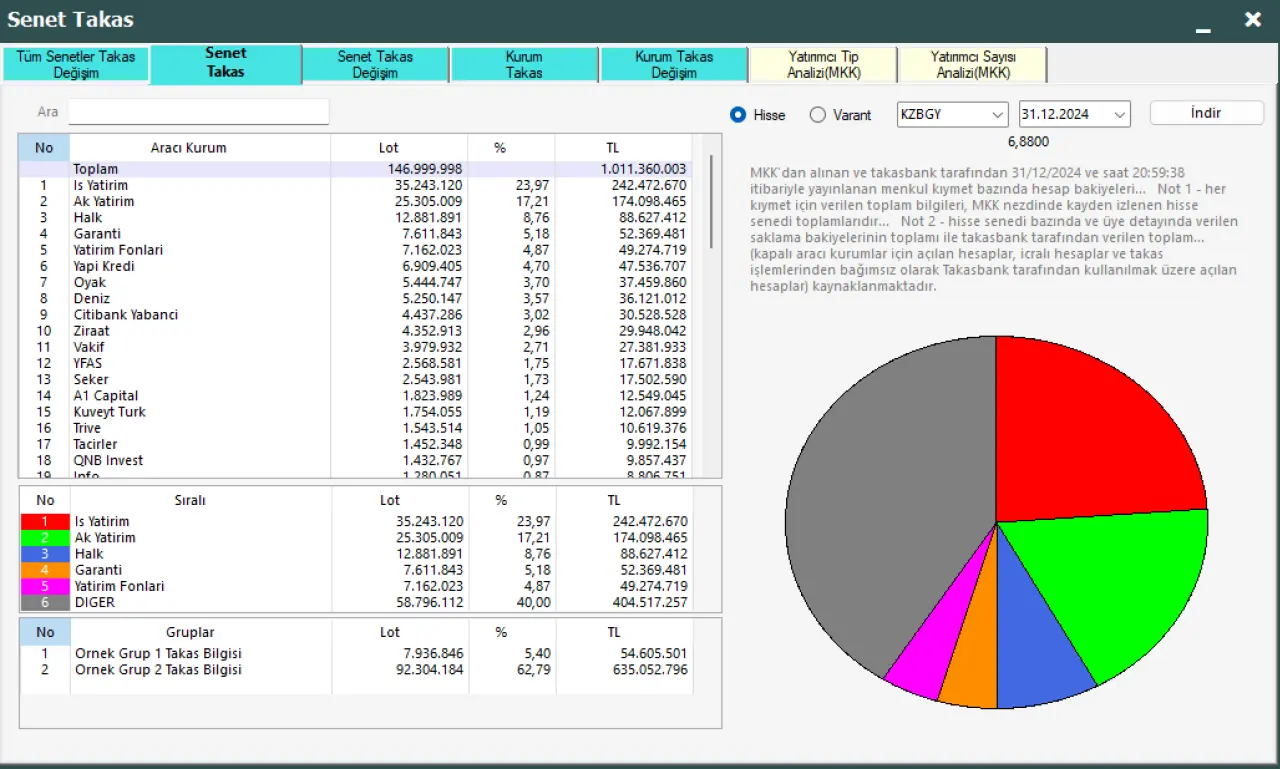Viewport: 1280px width, 769px height.
Task: Click the magenta Yatirim Fonlari swatch
Action: (45, 586)
